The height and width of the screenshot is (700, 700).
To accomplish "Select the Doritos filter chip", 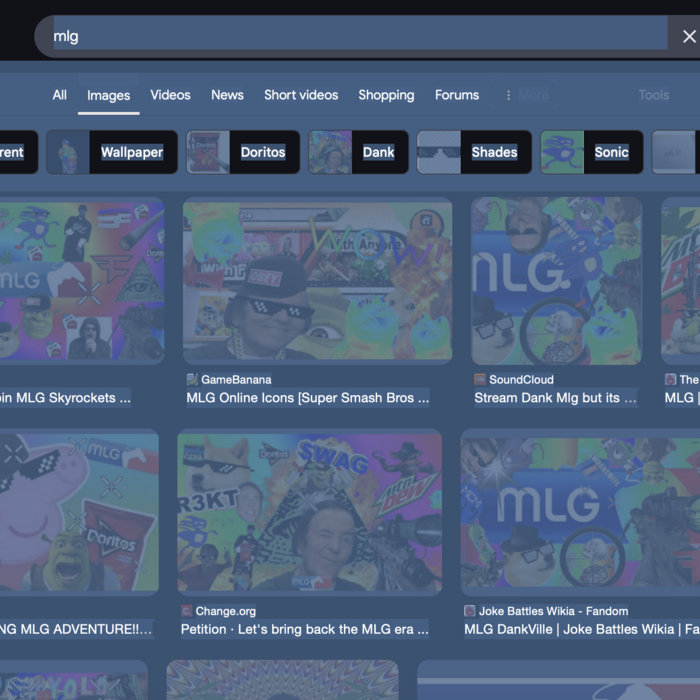I will tap(243, 152).
